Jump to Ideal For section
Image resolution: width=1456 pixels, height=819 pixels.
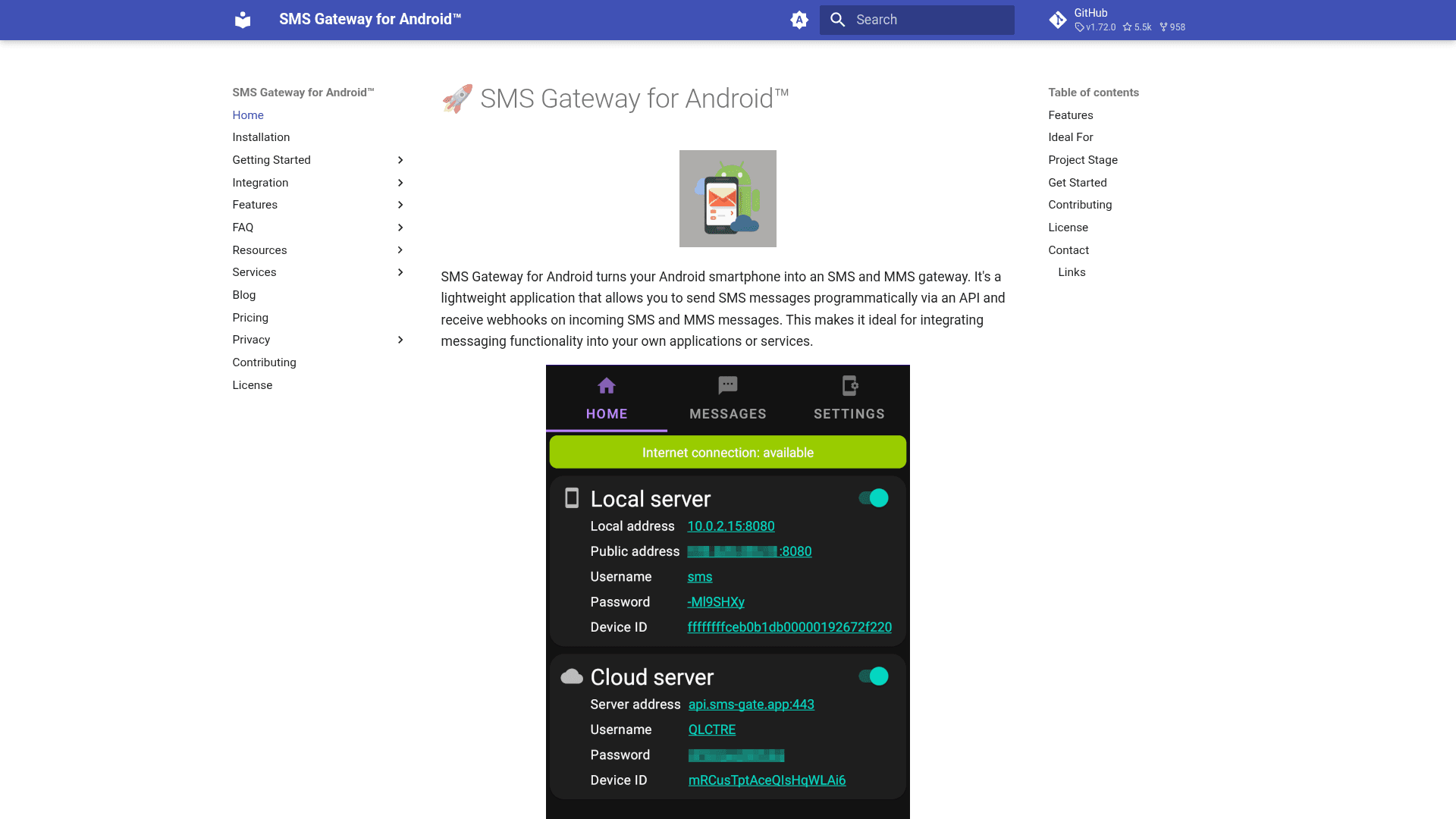[x=1071, y=137]
